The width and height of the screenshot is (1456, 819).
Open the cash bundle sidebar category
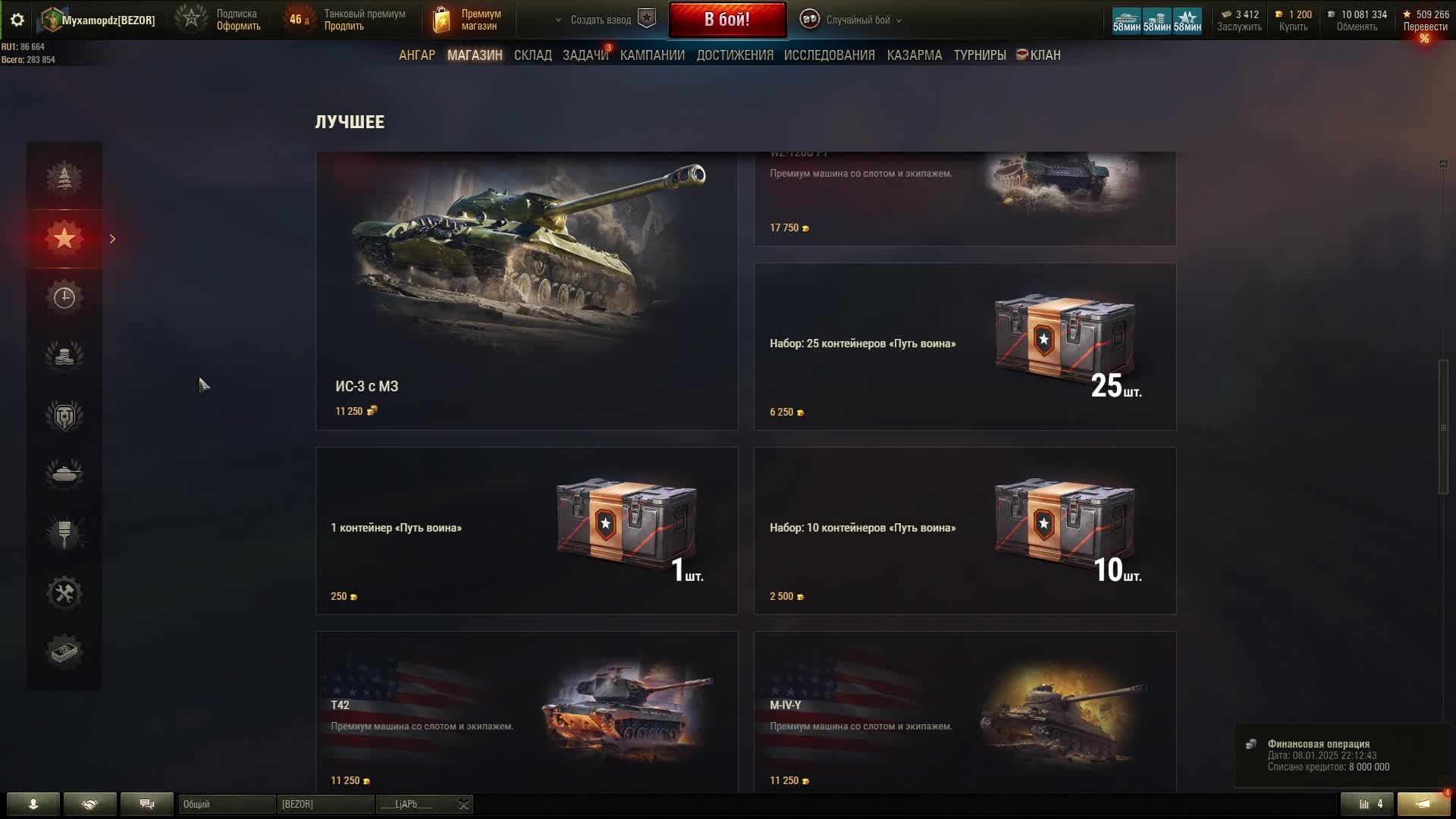64,651
